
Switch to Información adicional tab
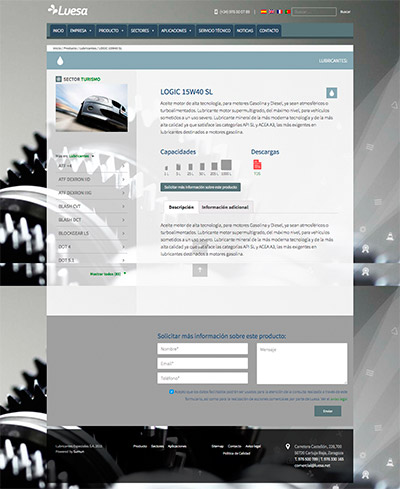click(x=225, y=207)
